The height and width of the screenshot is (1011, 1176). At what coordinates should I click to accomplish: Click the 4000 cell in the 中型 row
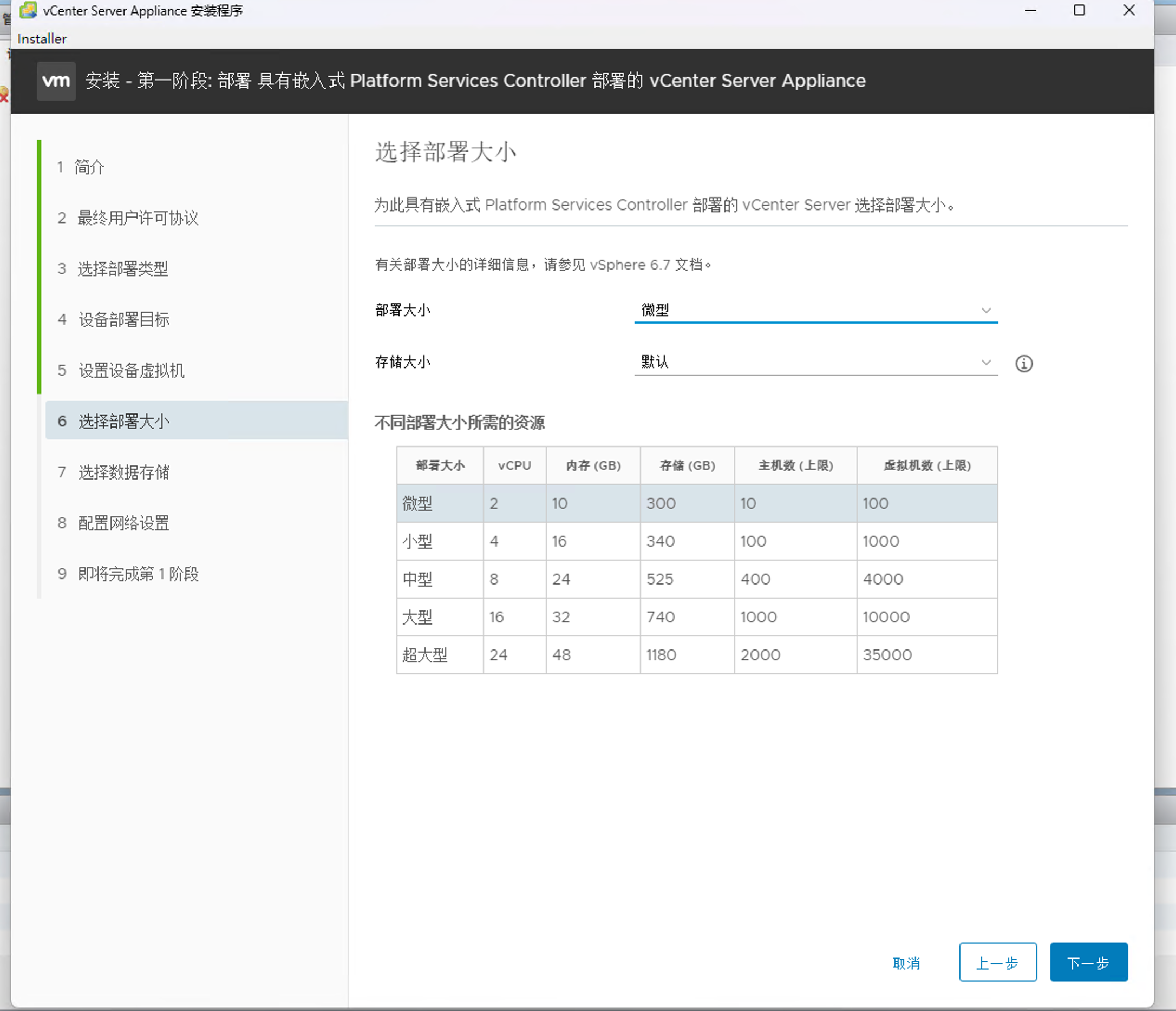coord(927,579)
